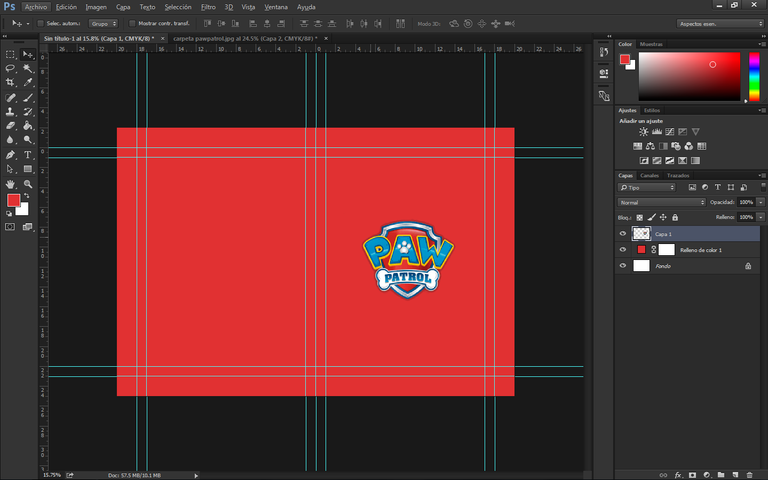The image size is (768, 480).
Task: Select the Zoom tool
Action: [28, 184]
